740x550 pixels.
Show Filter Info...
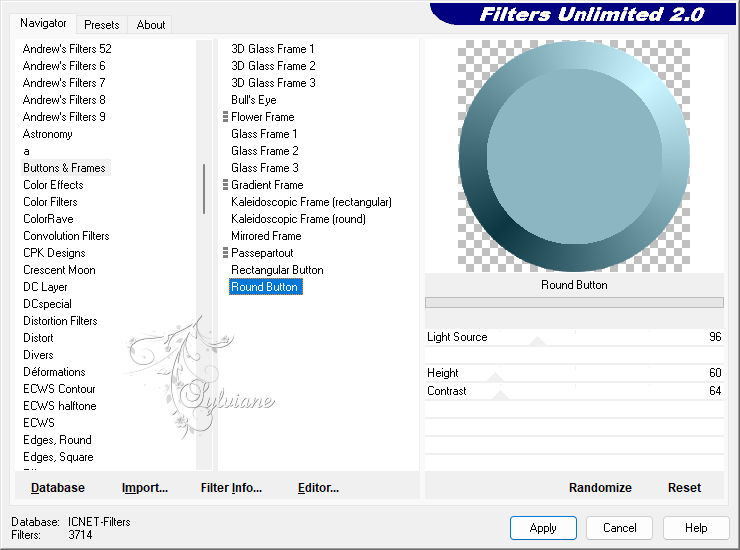(231, 488)
